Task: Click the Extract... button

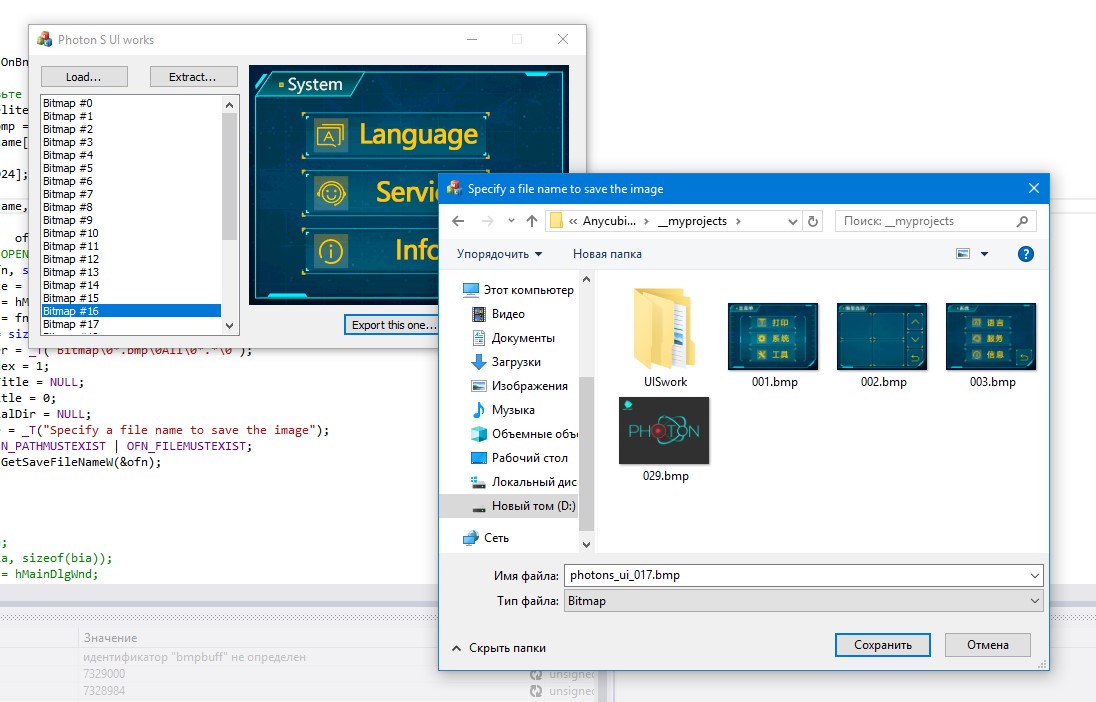Action: (x=193, y=77)
